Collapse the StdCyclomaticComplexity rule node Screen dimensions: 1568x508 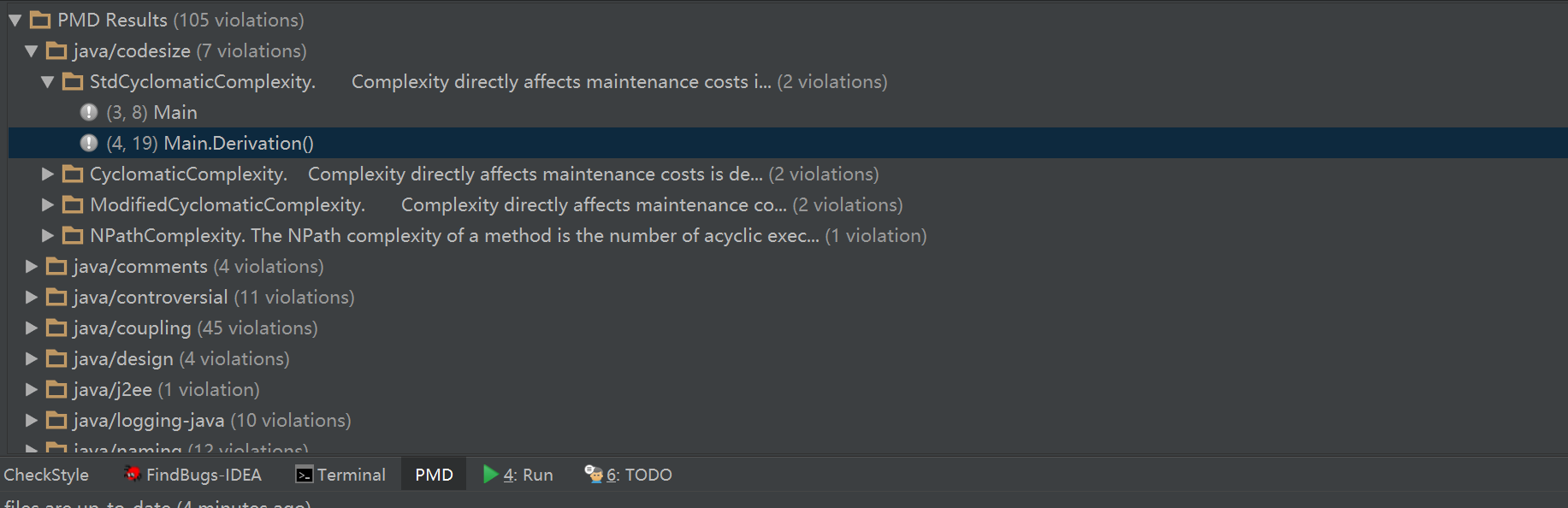pos(48,81)
